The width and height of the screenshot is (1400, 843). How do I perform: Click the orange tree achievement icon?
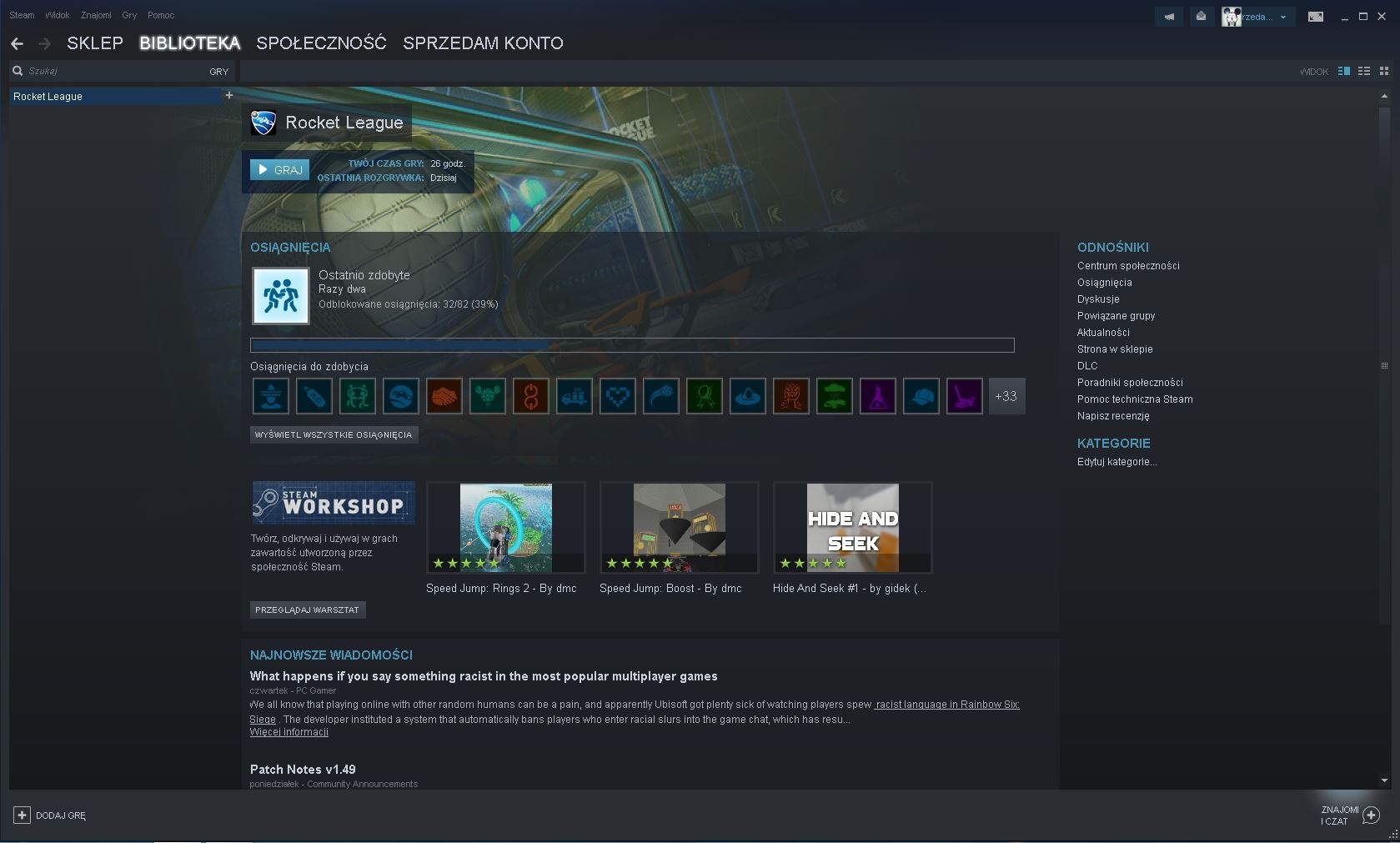point(791,396)
